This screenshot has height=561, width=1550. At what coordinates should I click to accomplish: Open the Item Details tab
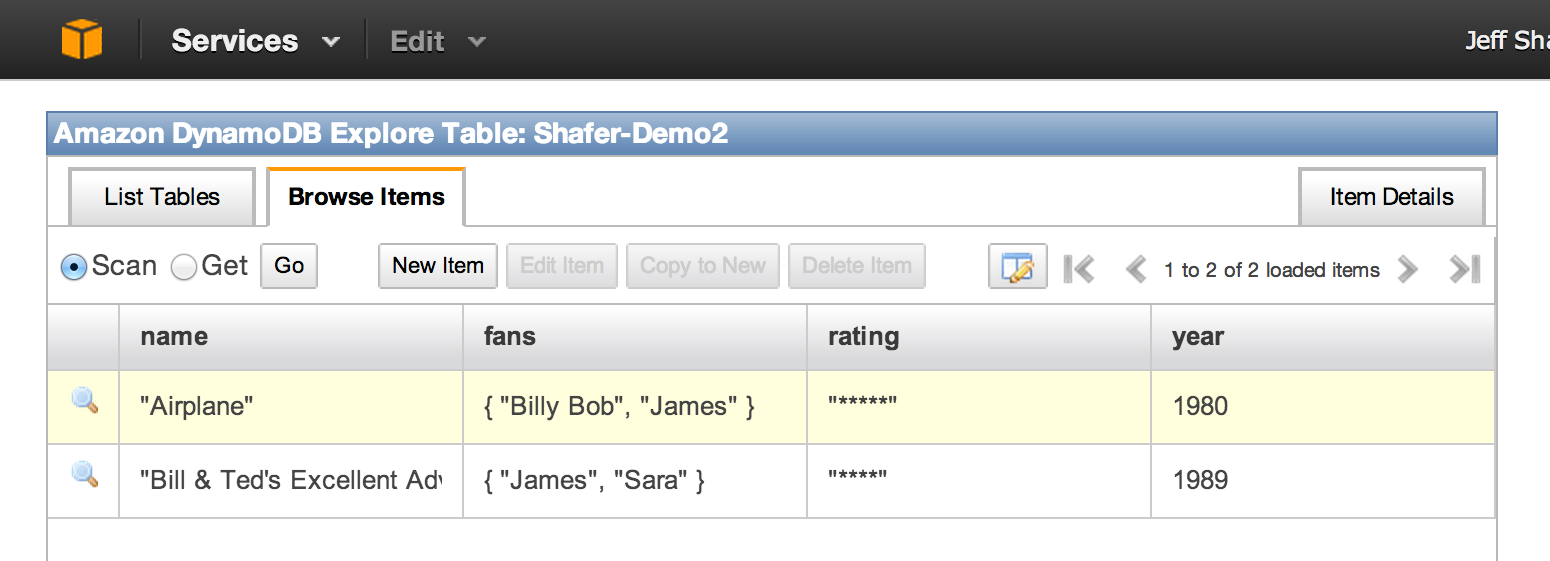(x=1391, y=197)
